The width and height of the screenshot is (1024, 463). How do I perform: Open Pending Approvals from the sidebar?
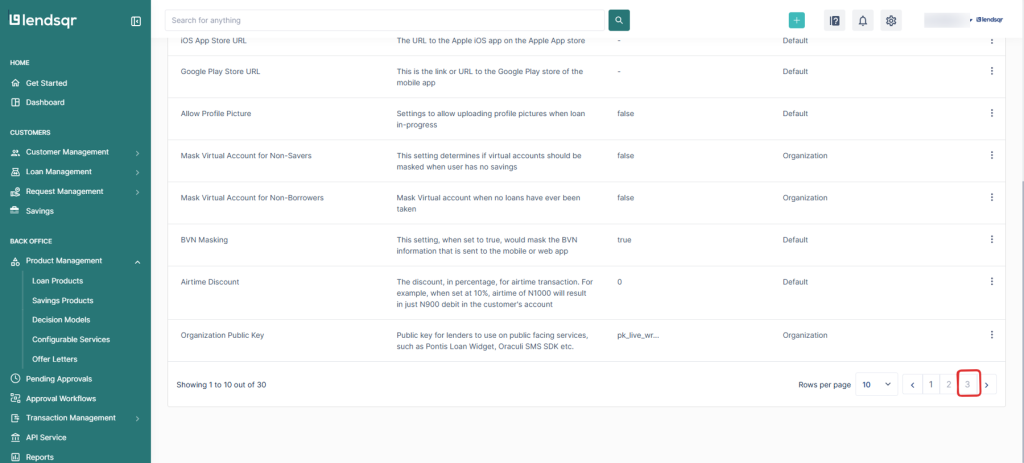pos(58,379)
